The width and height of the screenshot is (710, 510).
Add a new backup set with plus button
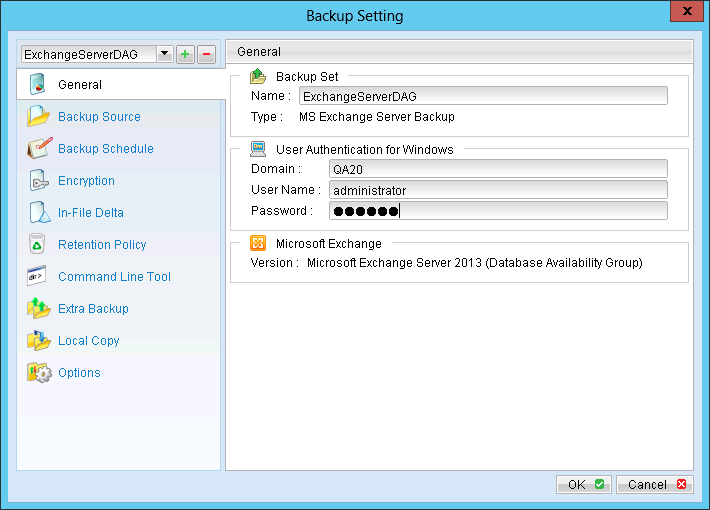185,54
